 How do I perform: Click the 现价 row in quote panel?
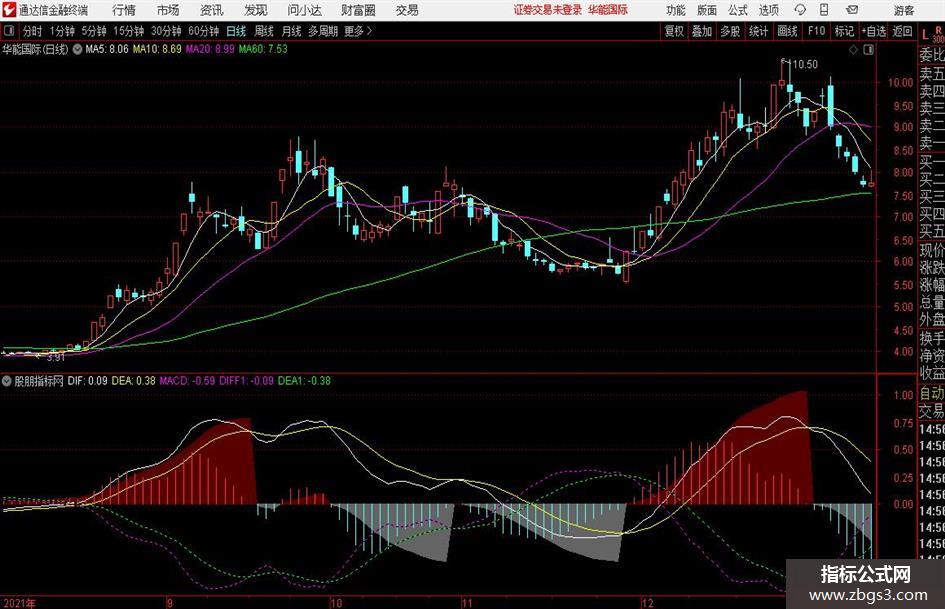click(932, 250)
